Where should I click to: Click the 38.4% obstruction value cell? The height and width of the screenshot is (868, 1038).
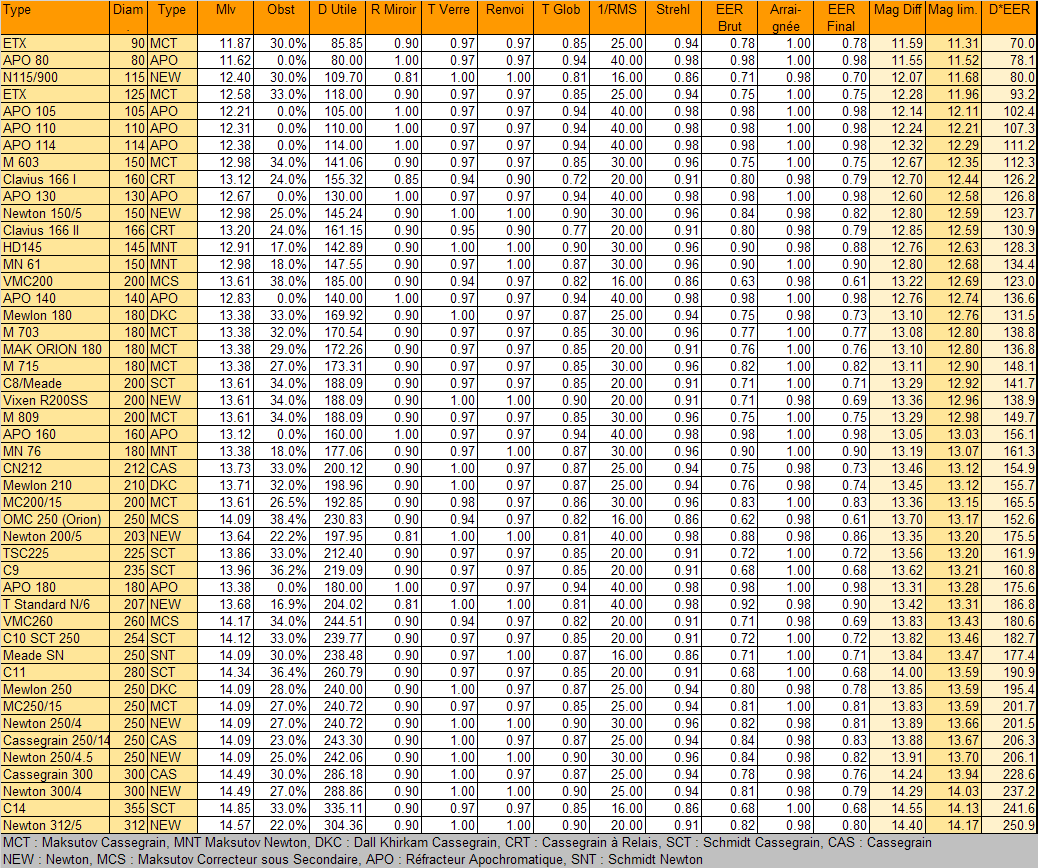(x=281, y=519)
